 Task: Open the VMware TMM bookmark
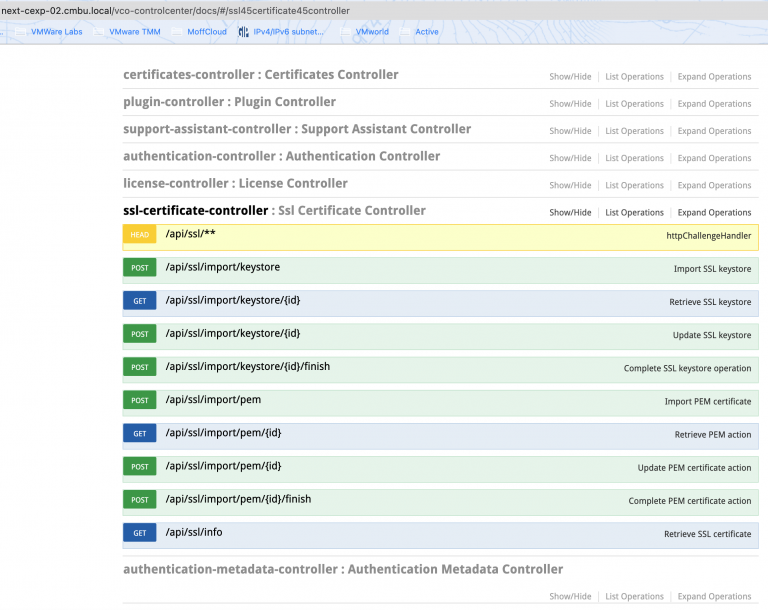pyautogui.click(x=134, y=32)
